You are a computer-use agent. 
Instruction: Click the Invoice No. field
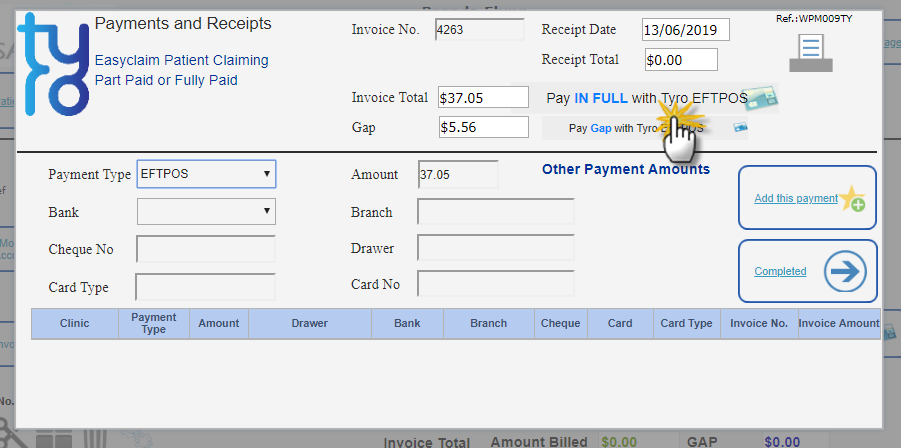(479, 29)
